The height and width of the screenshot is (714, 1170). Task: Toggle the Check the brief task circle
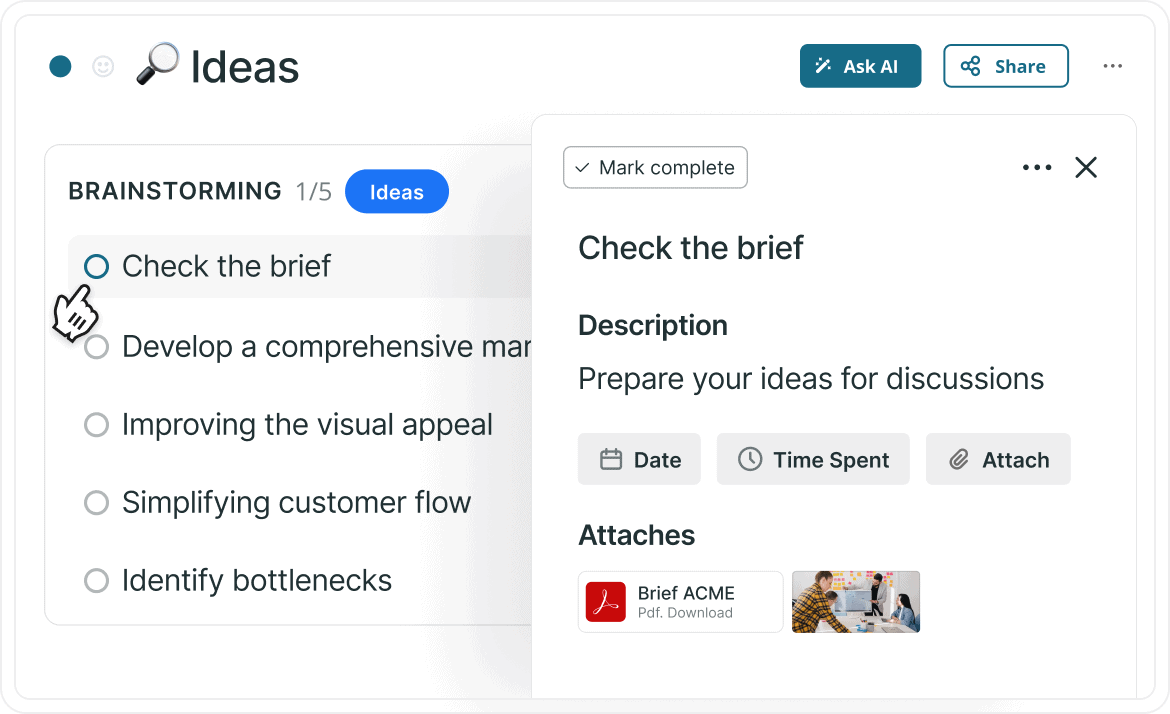click(x=96, y=266)
